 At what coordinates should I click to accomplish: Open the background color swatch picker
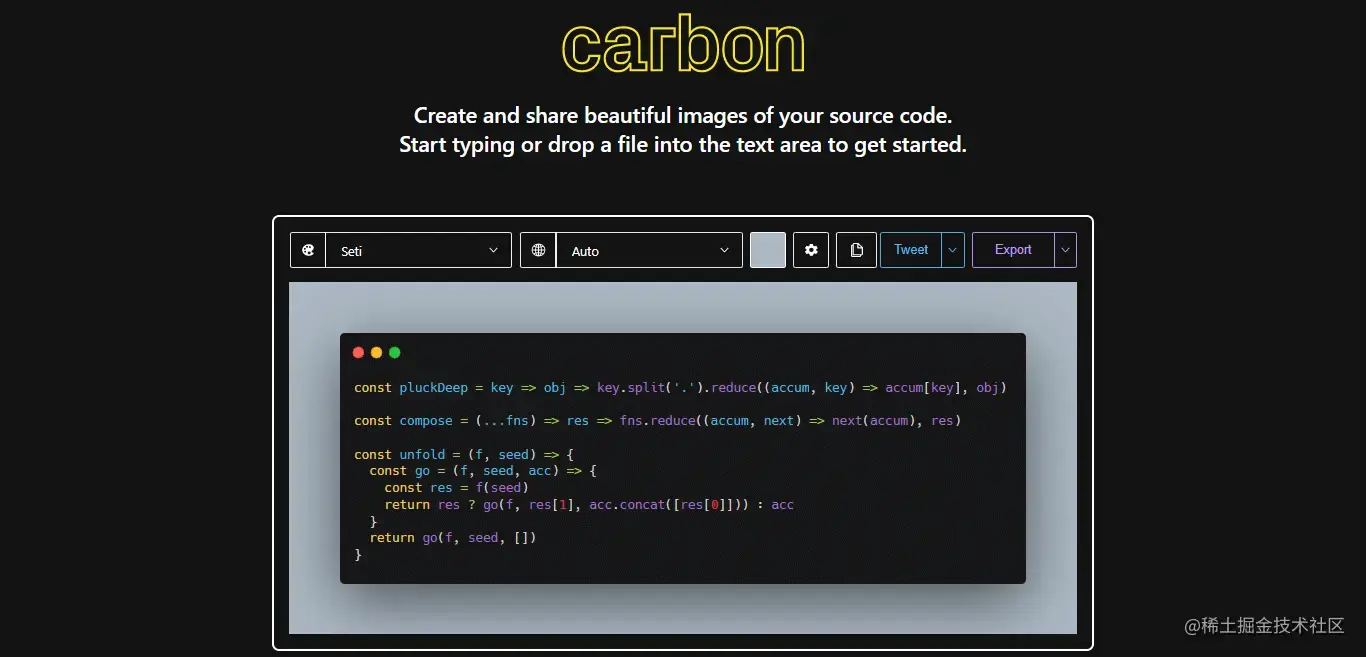click(767, 250)
